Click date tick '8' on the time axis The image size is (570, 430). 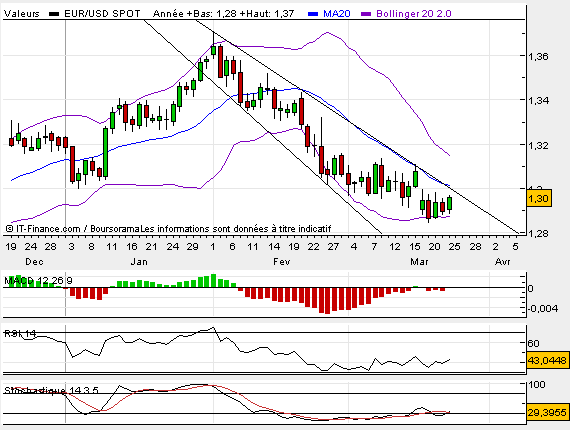[91, 247]
